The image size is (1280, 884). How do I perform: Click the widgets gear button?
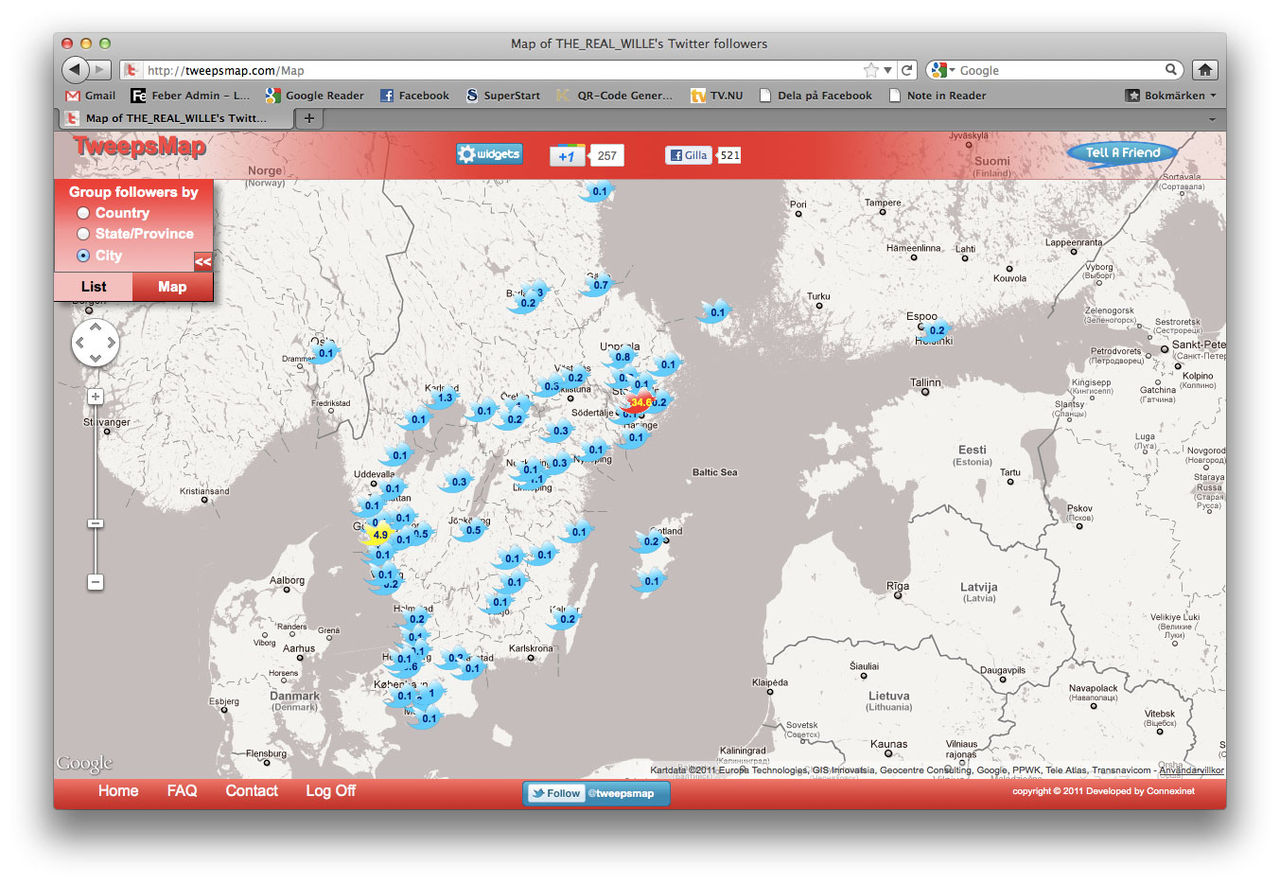tap(489, 154)
